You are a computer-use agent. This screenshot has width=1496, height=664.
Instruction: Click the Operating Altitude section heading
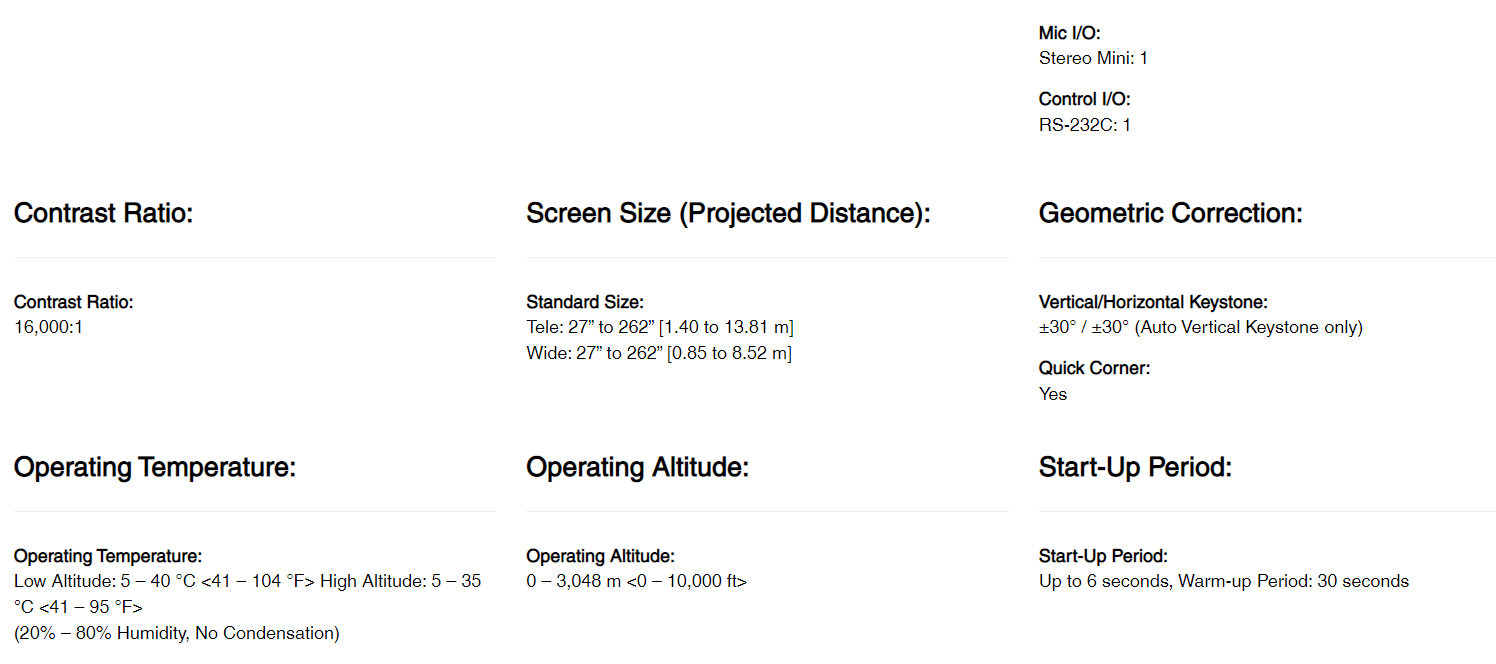click(637, 467)
